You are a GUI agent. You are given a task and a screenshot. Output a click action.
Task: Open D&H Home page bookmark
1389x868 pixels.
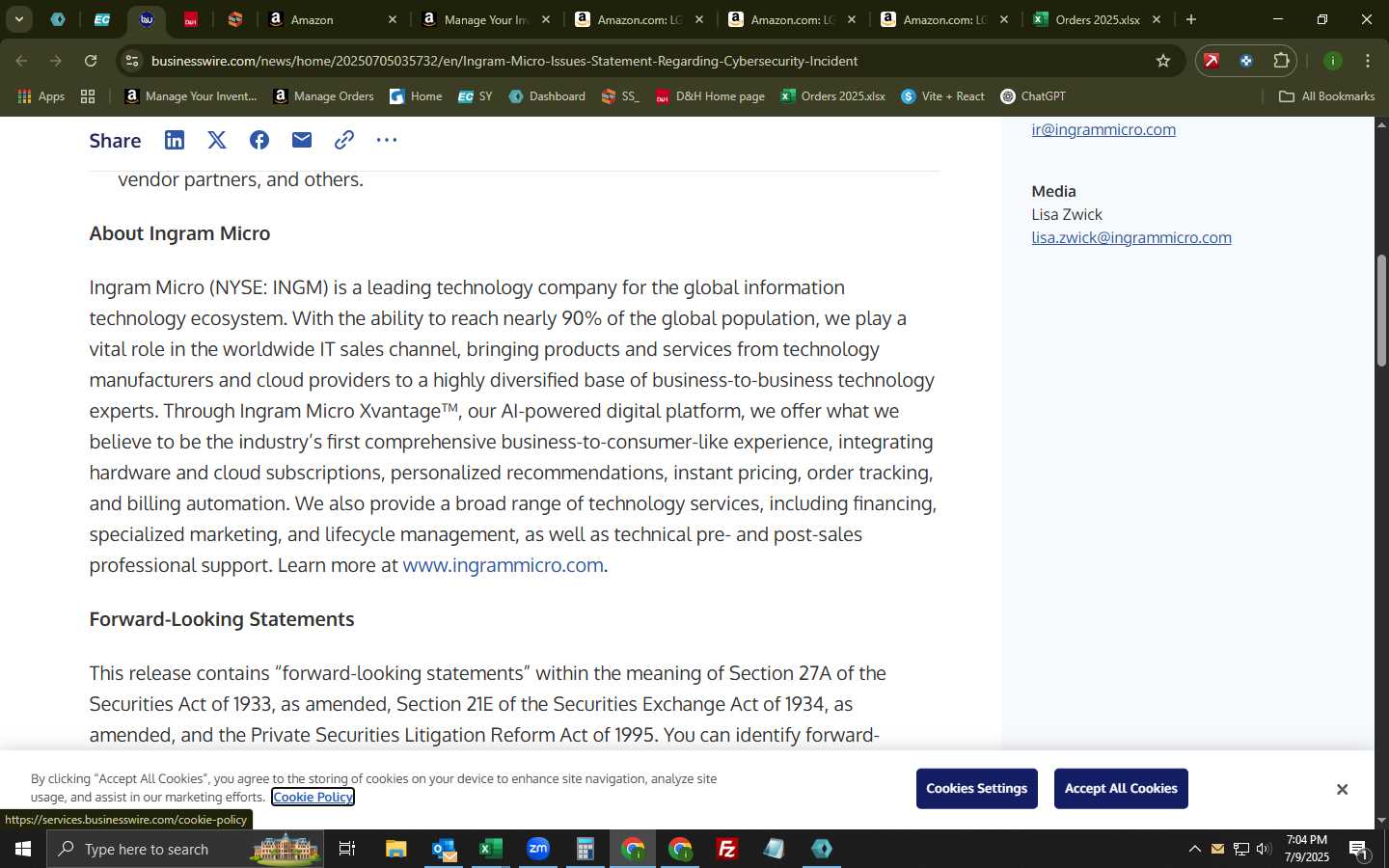(710, 96)
